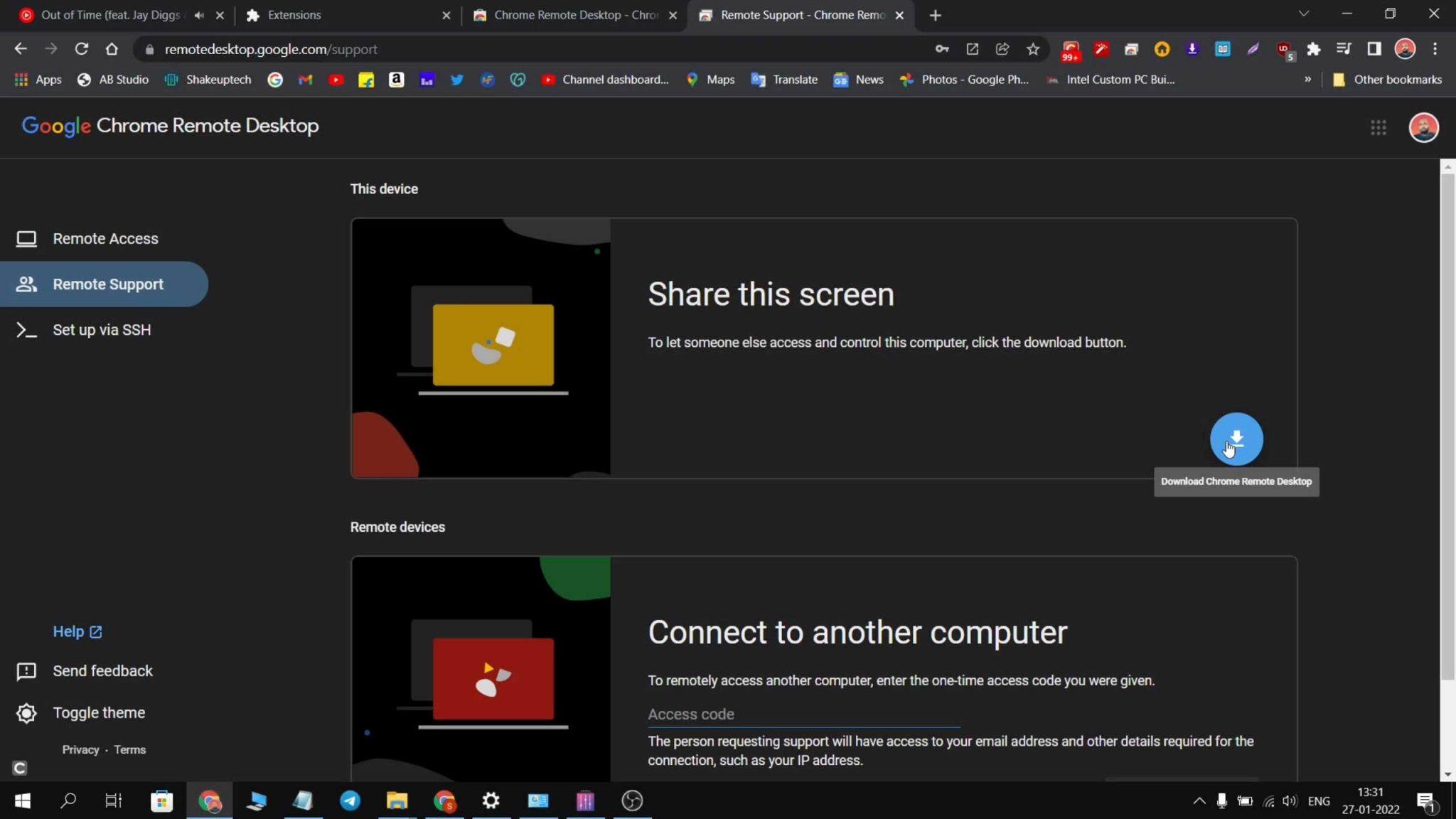Open the Google apps grid icon

(x=1378, y=127)
